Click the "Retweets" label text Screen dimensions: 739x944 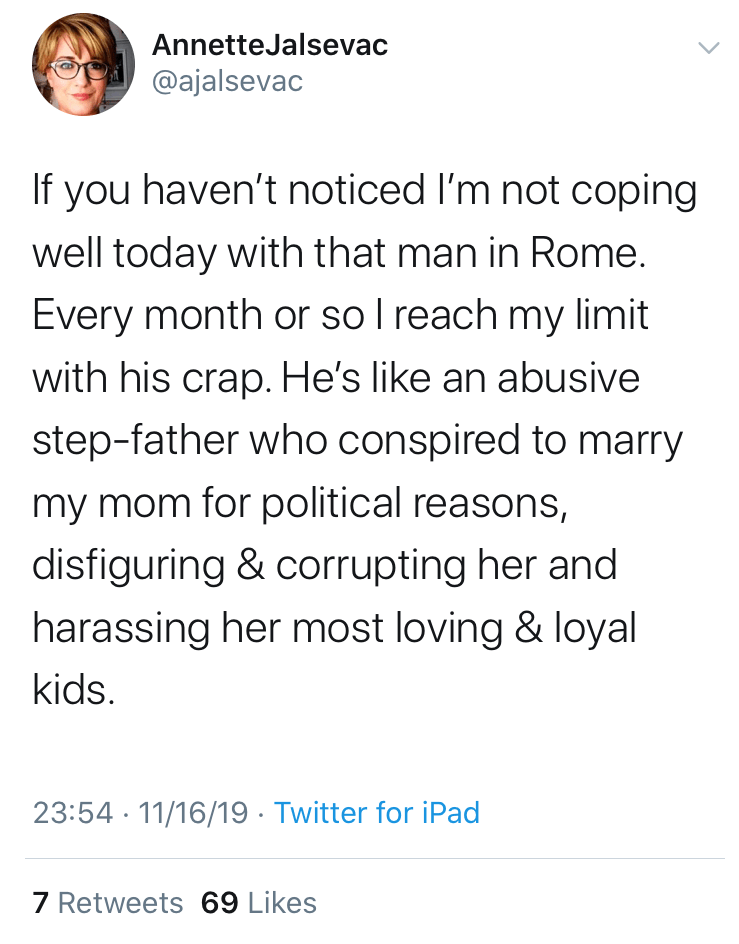[120, 903]
